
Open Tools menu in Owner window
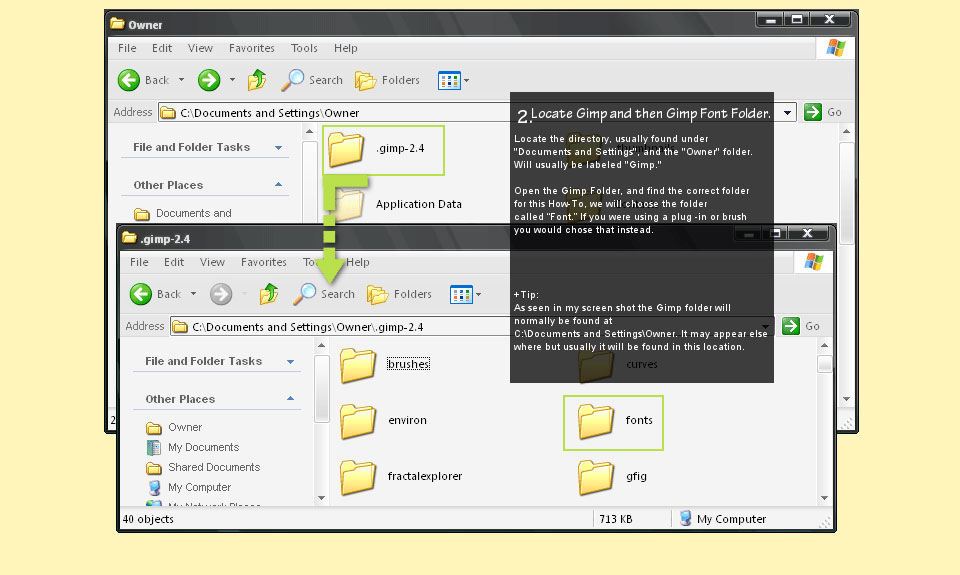(x=304, y=48)
